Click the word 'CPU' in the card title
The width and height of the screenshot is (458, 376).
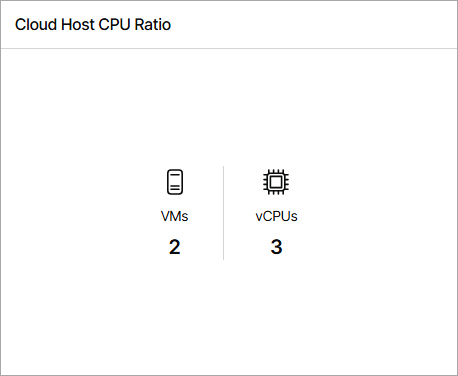click(x=114, y=25)
